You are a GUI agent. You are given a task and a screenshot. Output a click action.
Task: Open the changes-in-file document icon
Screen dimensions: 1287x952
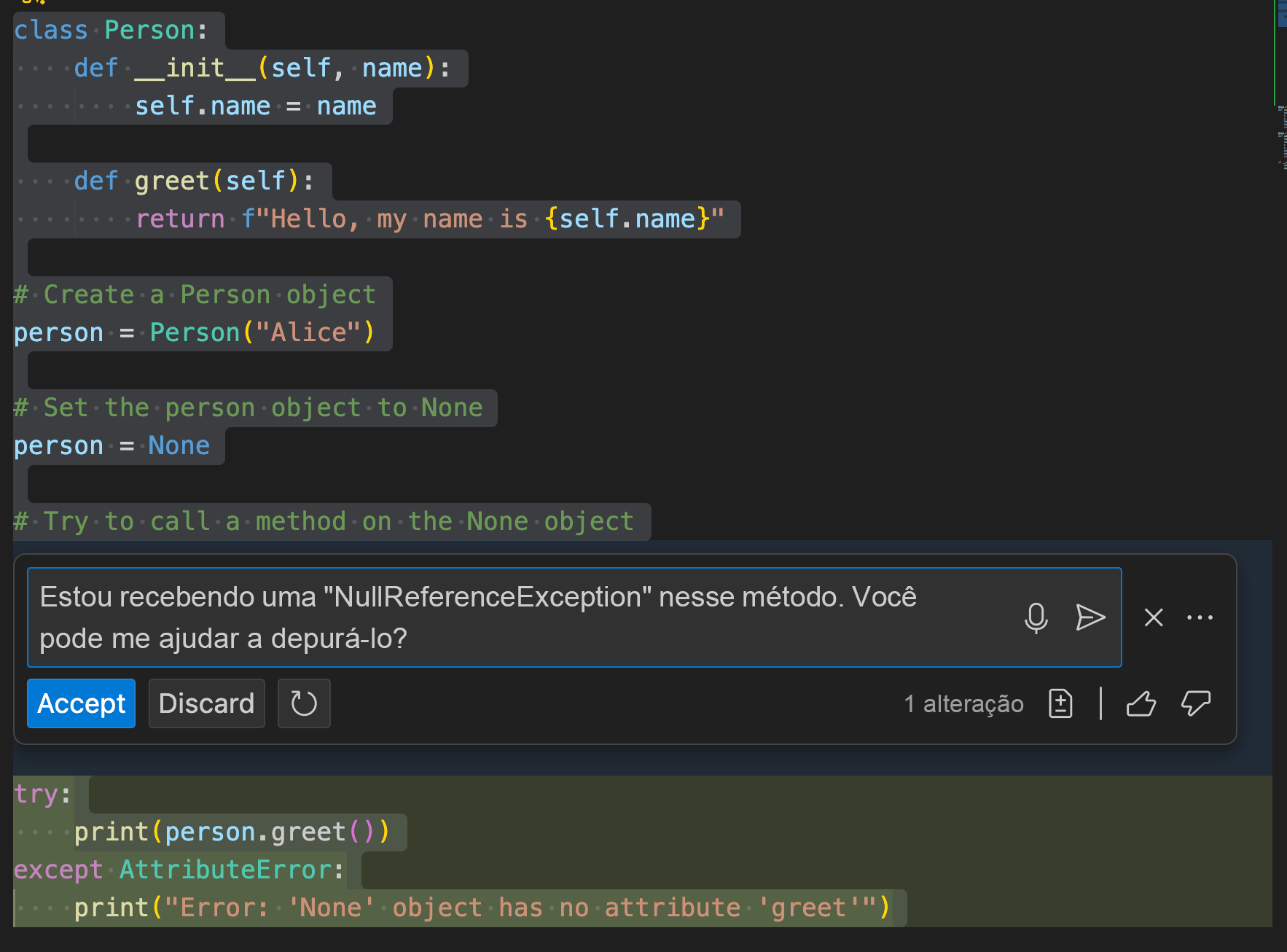pos(1060,703)
